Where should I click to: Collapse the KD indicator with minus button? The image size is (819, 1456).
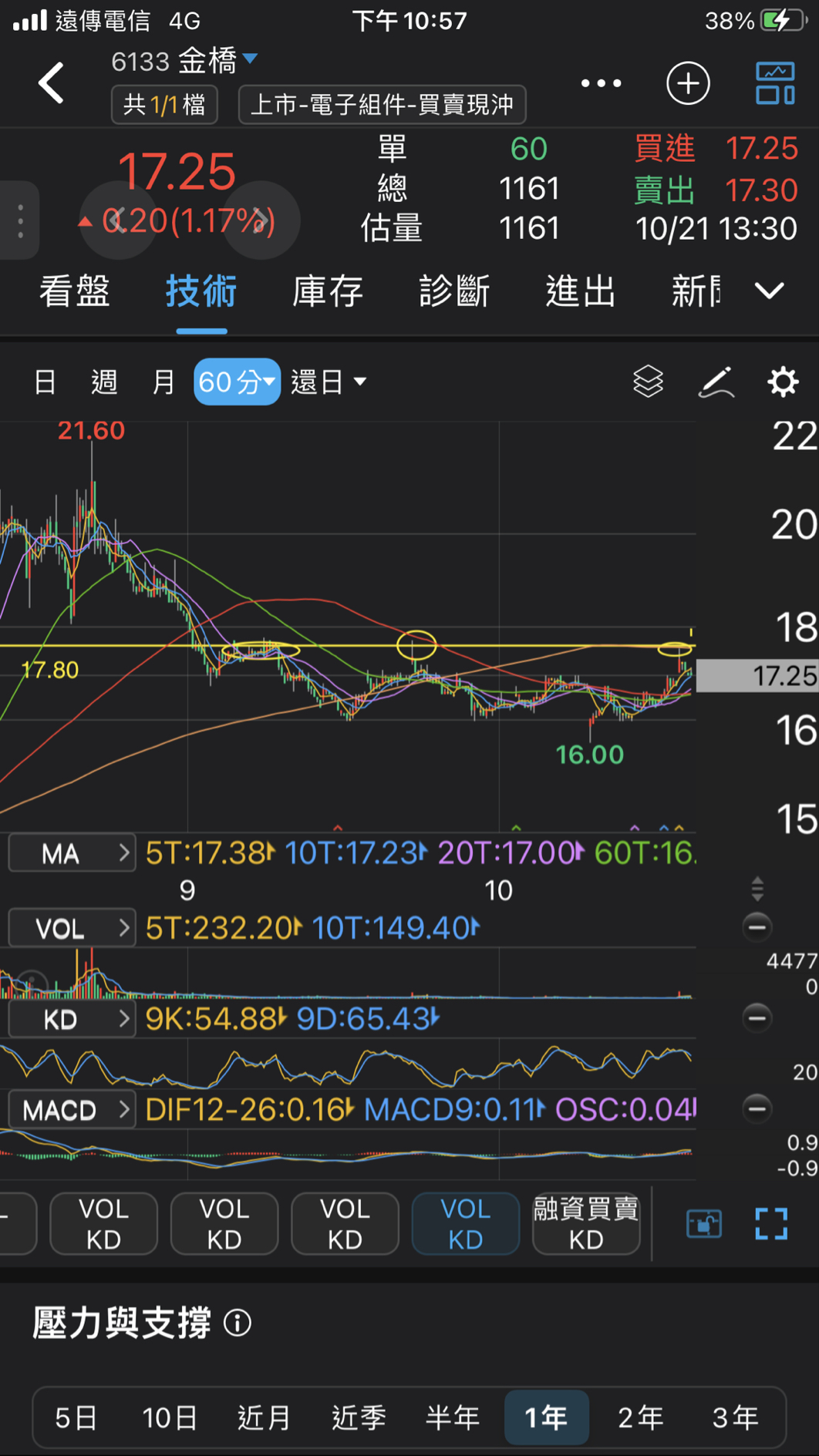[x=757, y=1018]
